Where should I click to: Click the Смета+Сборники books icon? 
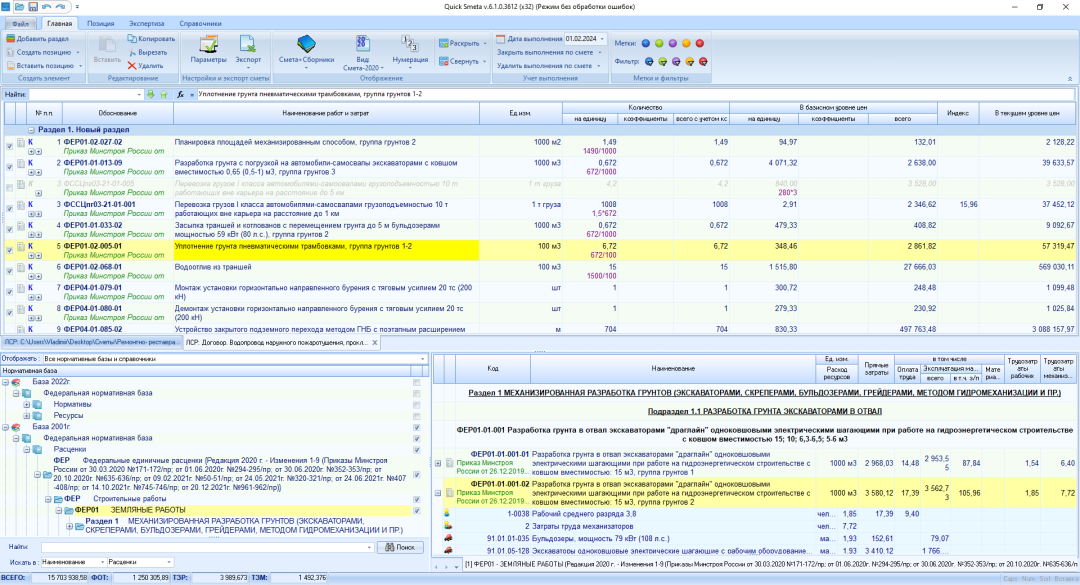[x=307, y=45]
